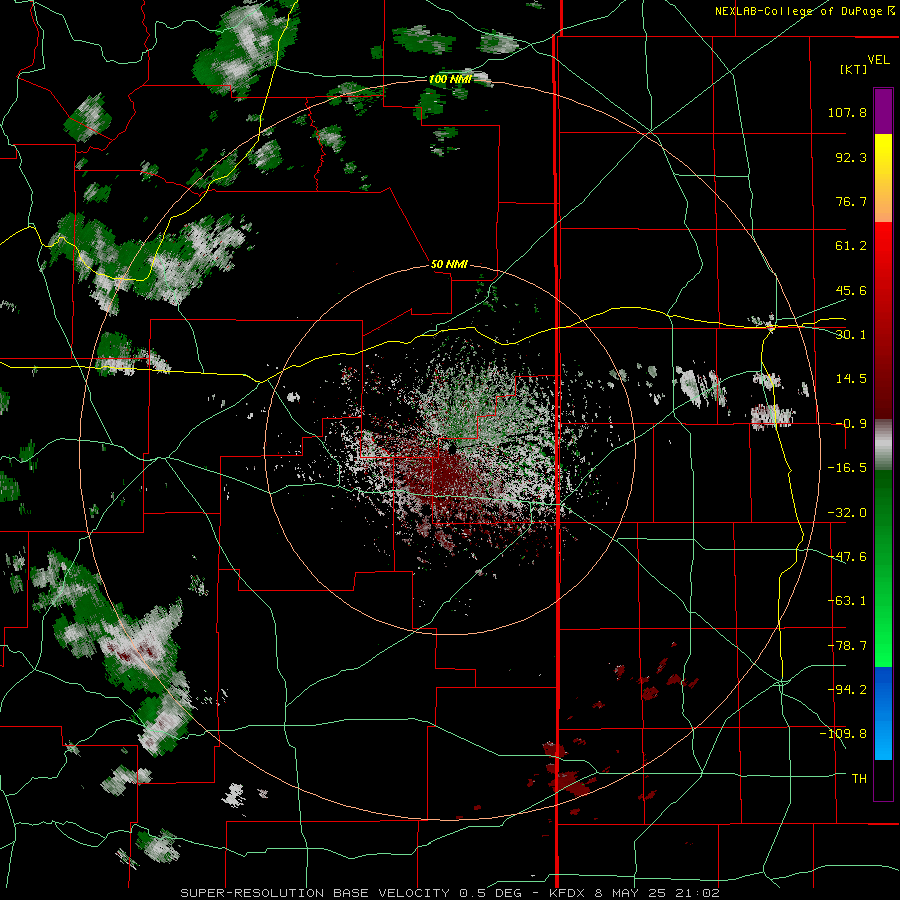This screenshot has width=900, height=900.
Task: Pick the yellow-orange segment of velocity scale
Action: pos(883,178)
